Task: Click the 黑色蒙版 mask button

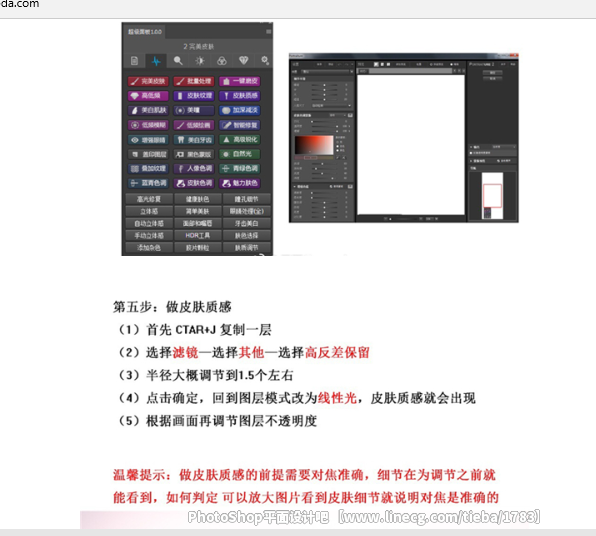Action: pos(194,154)
